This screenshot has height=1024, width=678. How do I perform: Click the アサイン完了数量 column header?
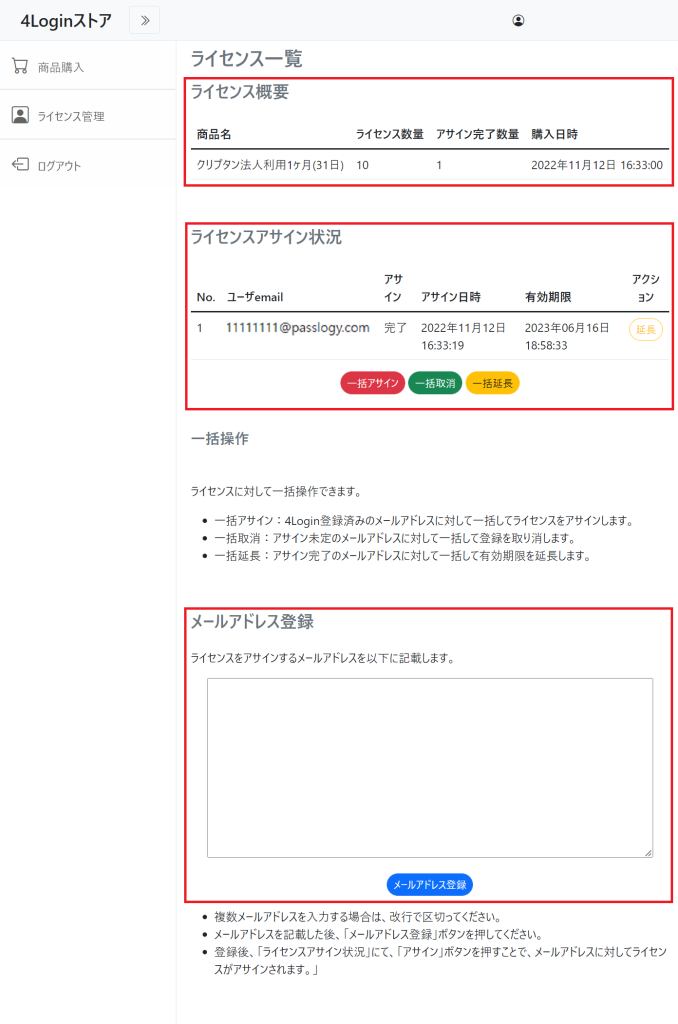point(477,135)
